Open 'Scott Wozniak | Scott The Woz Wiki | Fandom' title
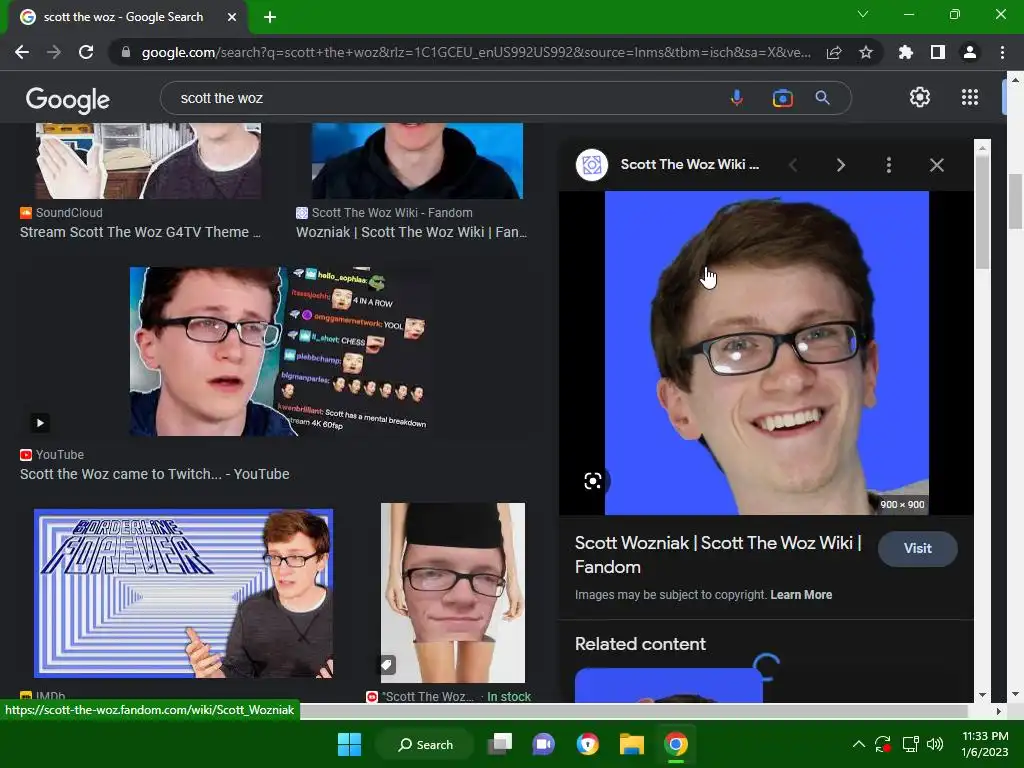1024x768 pixels. 718,554
